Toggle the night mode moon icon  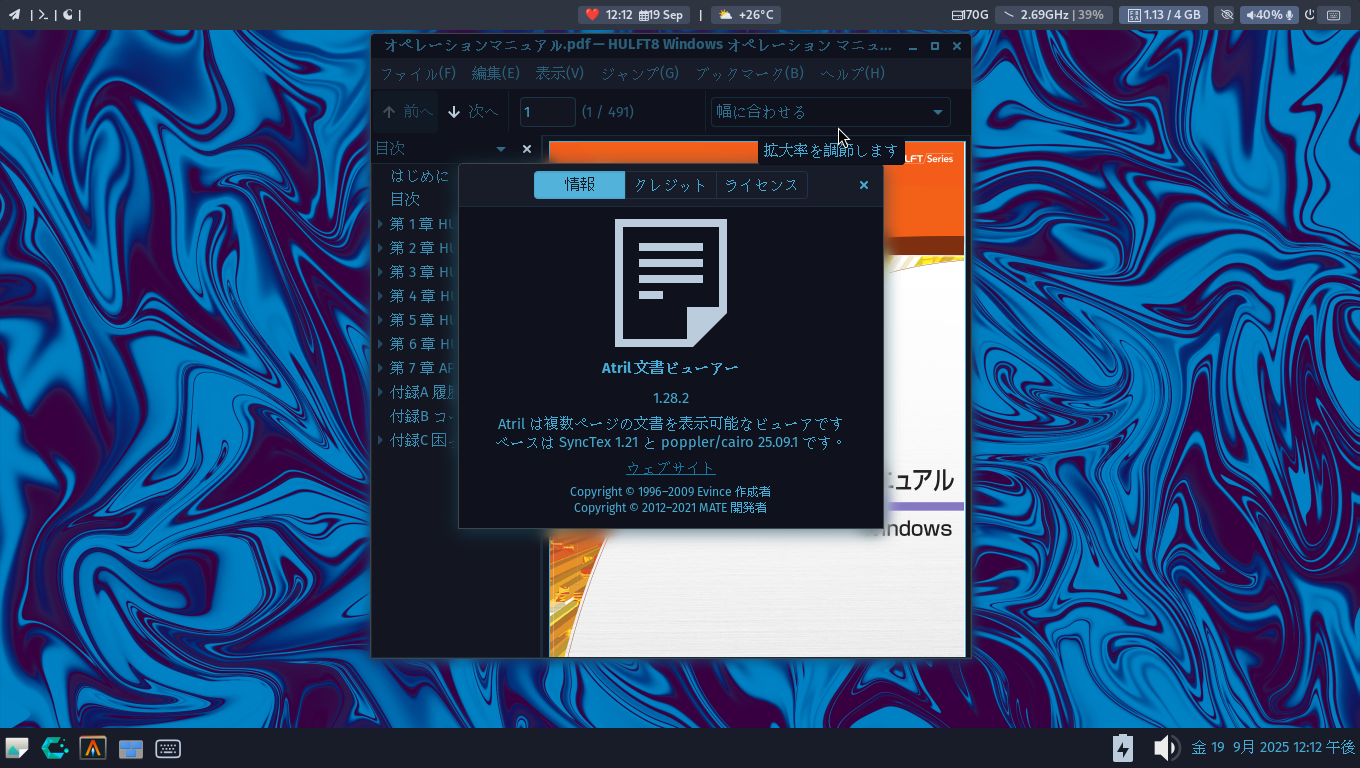[x=68, y=15]
